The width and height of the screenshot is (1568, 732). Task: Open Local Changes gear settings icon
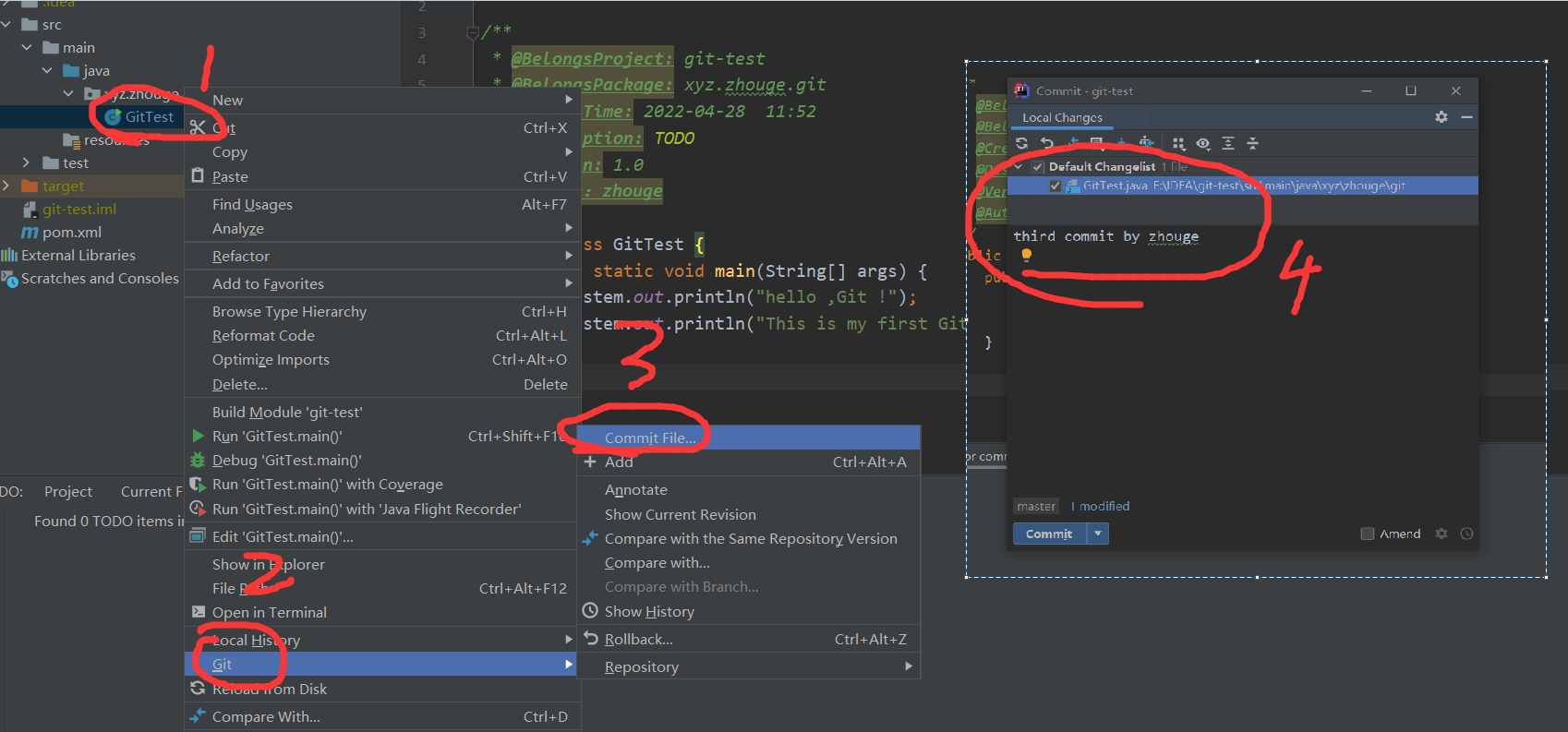tap(1441, 117)
